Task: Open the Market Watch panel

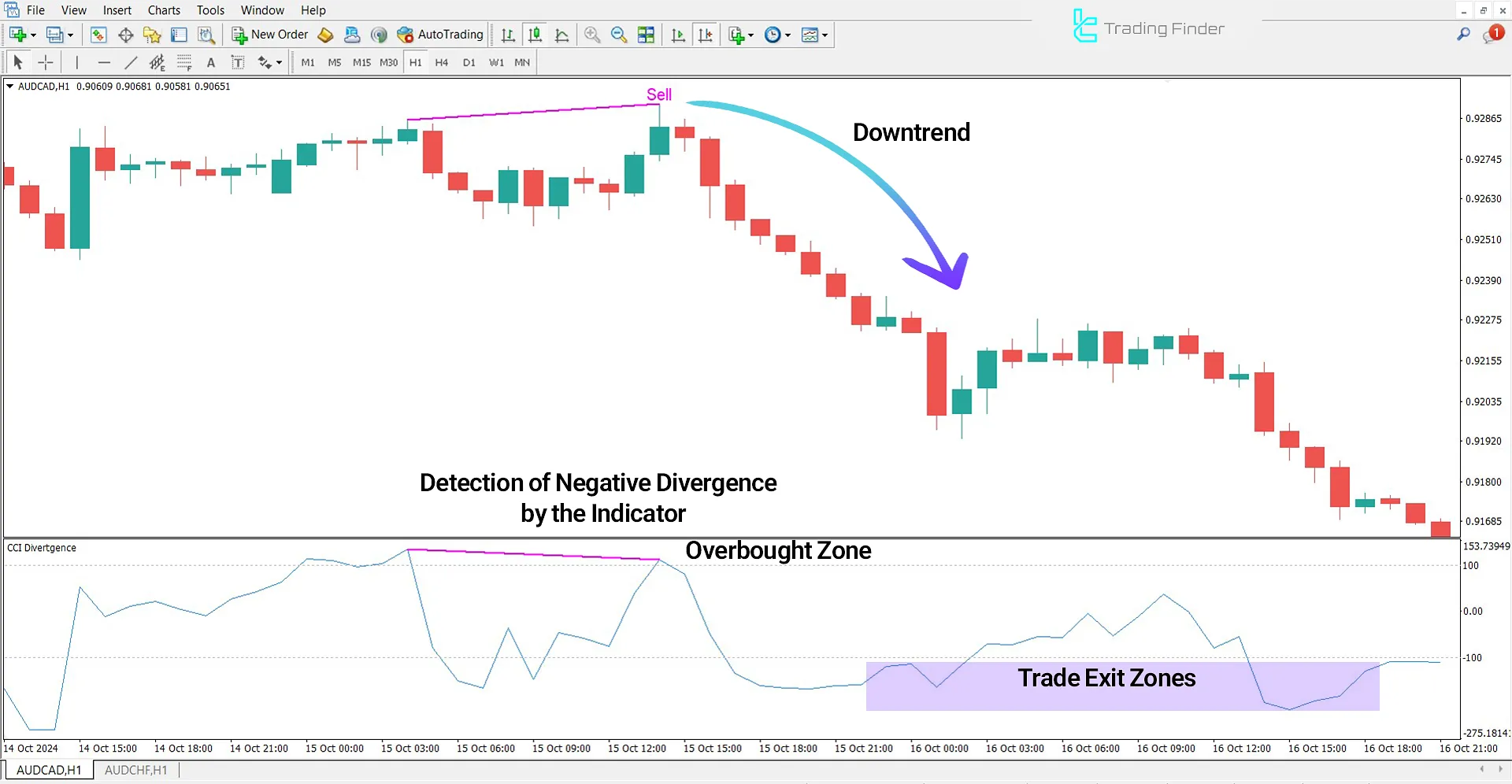Action: point(98,35)
